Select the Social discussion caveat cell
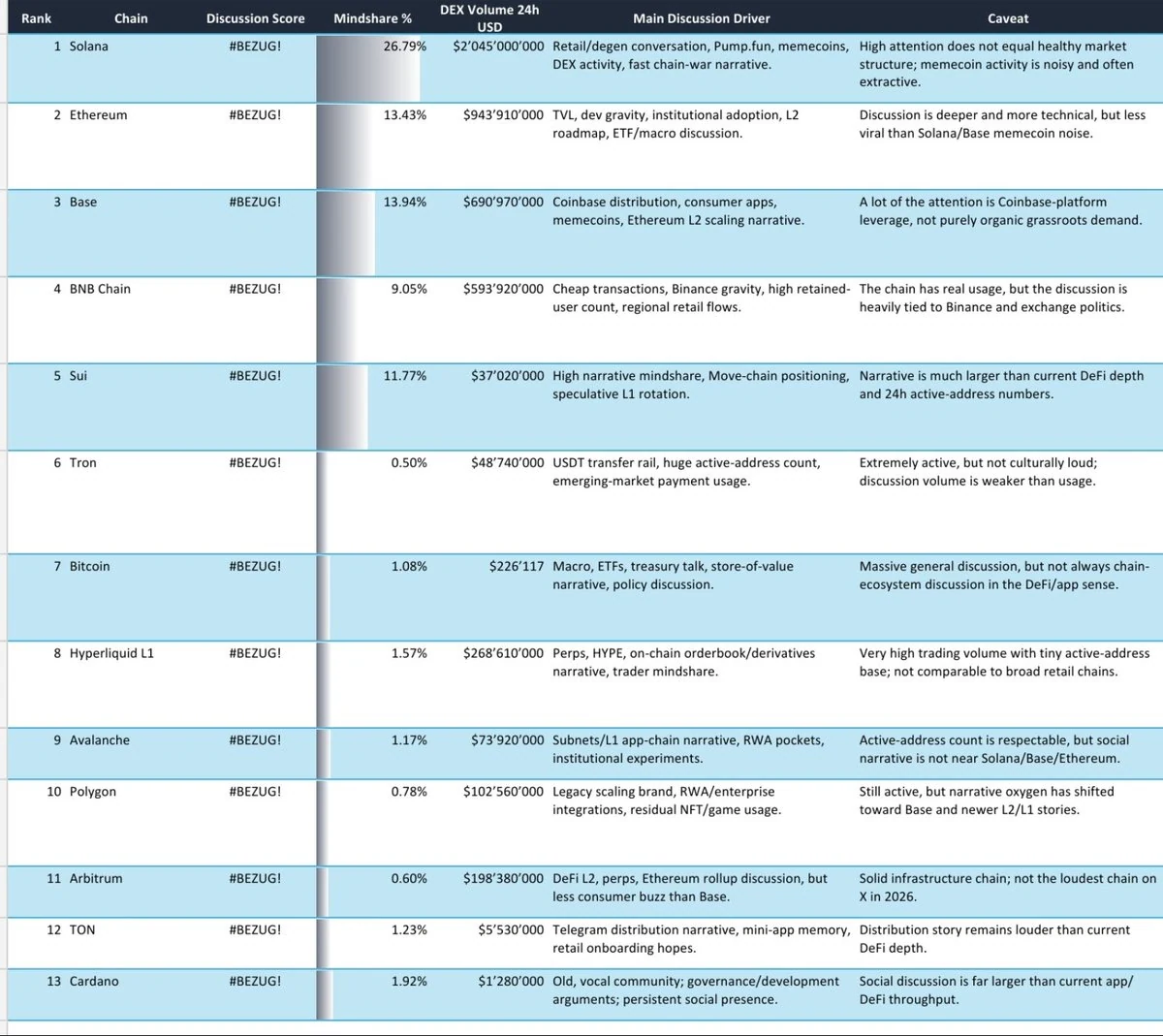The width and height of the screenshot is (1163, 1036). tap(996, 990)
